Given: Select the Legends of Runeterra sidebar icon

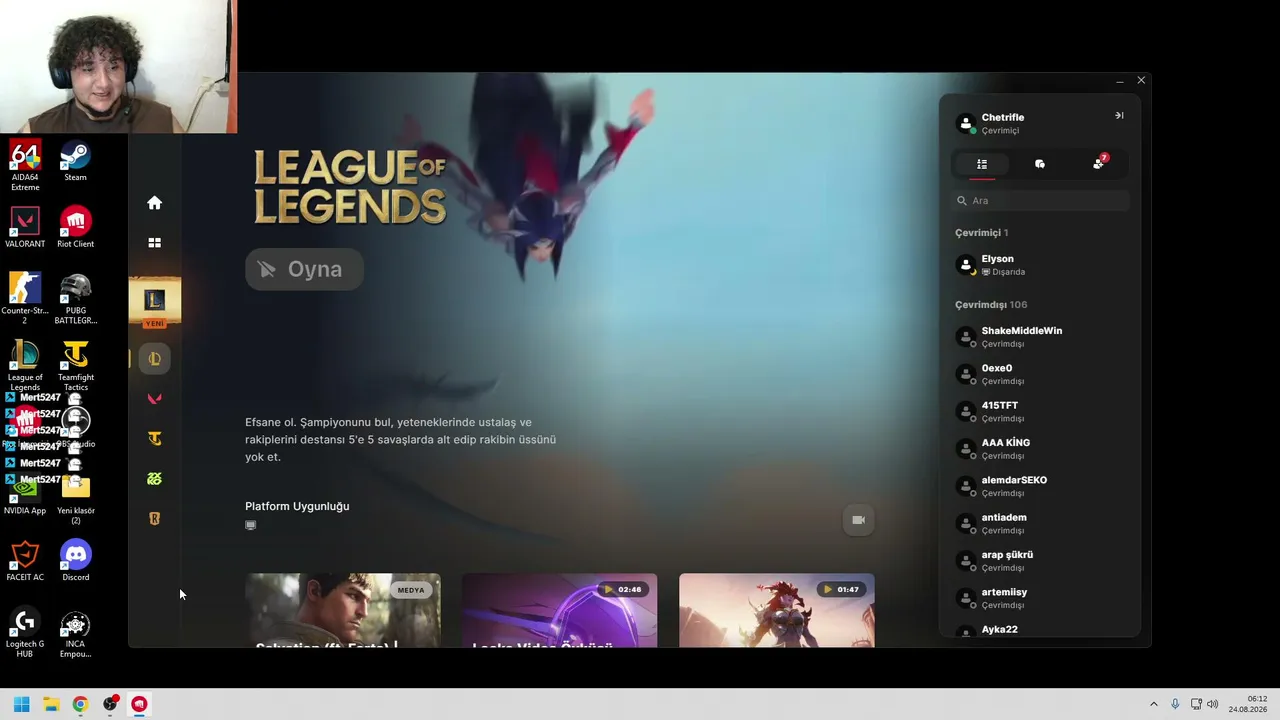Looking at the screenshot, I should coord(154,519).
